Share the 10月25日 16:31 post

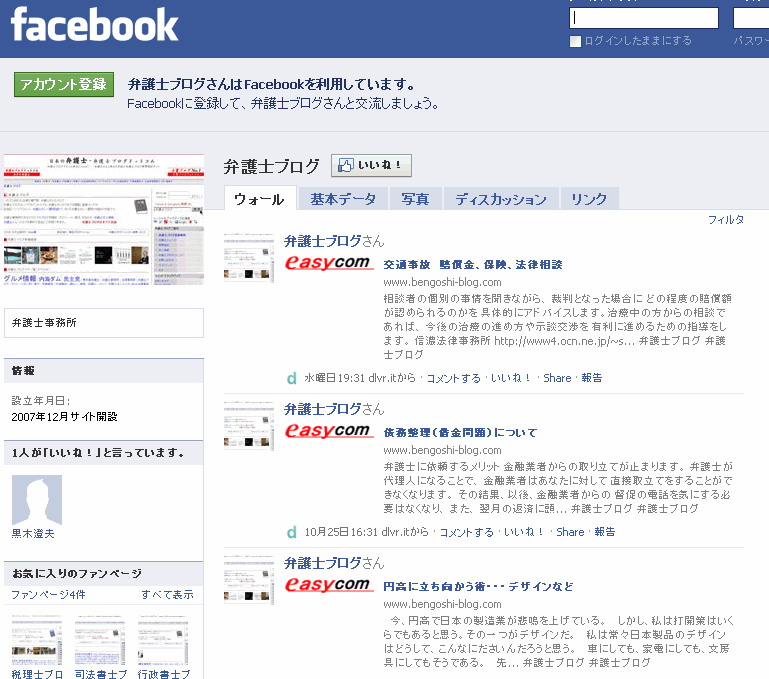(x=570, y=532)
